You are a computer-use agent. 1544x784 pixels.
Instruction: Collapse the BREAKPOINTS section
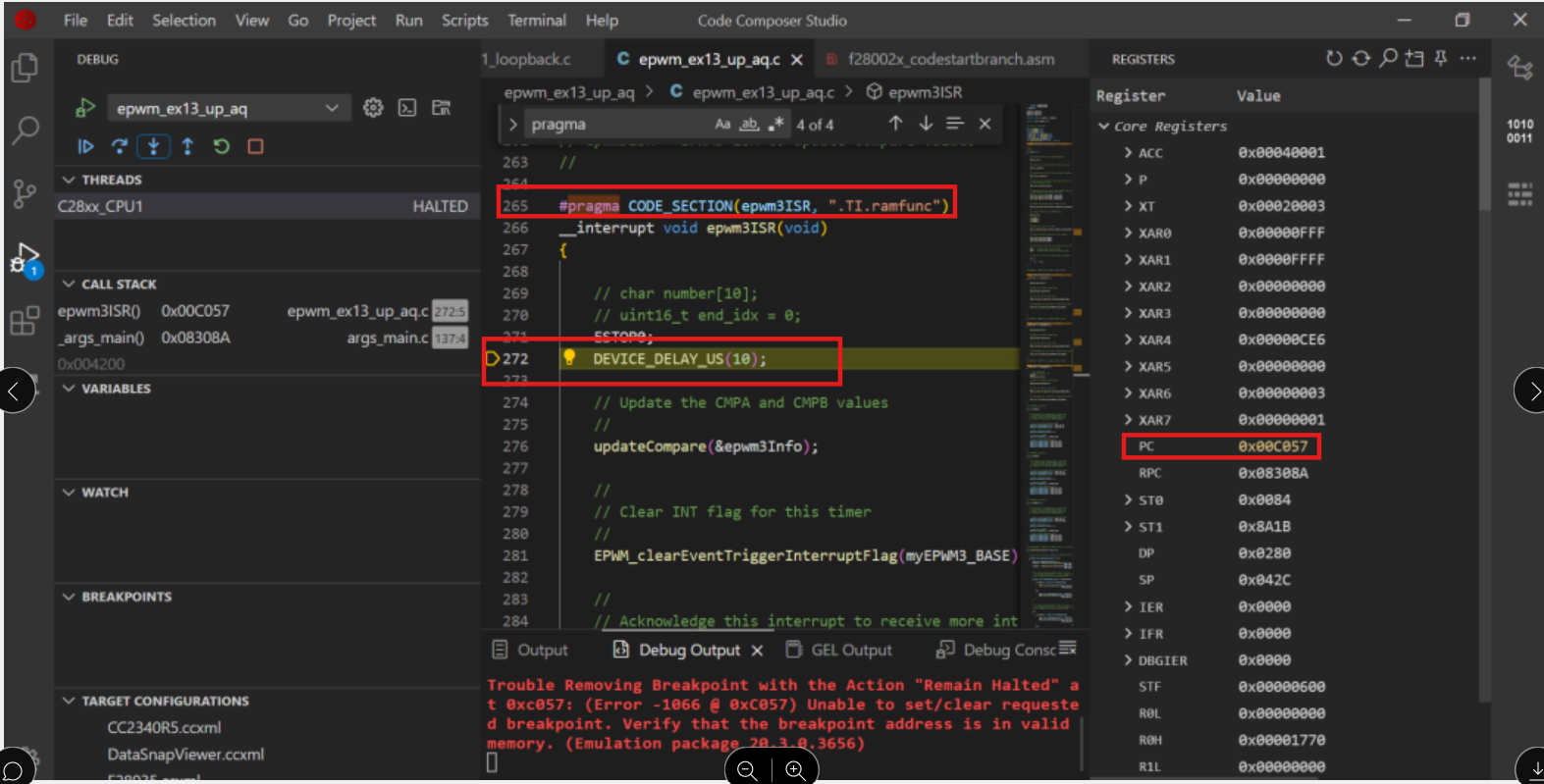[69, 597]
